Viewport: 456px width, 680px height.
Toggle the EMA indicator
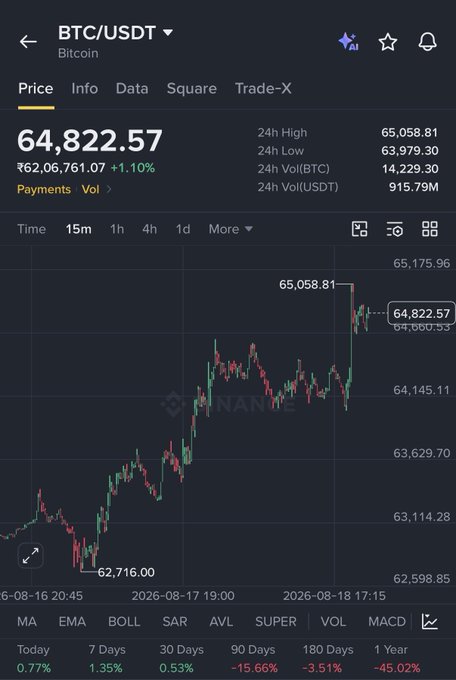click(72, 621)
